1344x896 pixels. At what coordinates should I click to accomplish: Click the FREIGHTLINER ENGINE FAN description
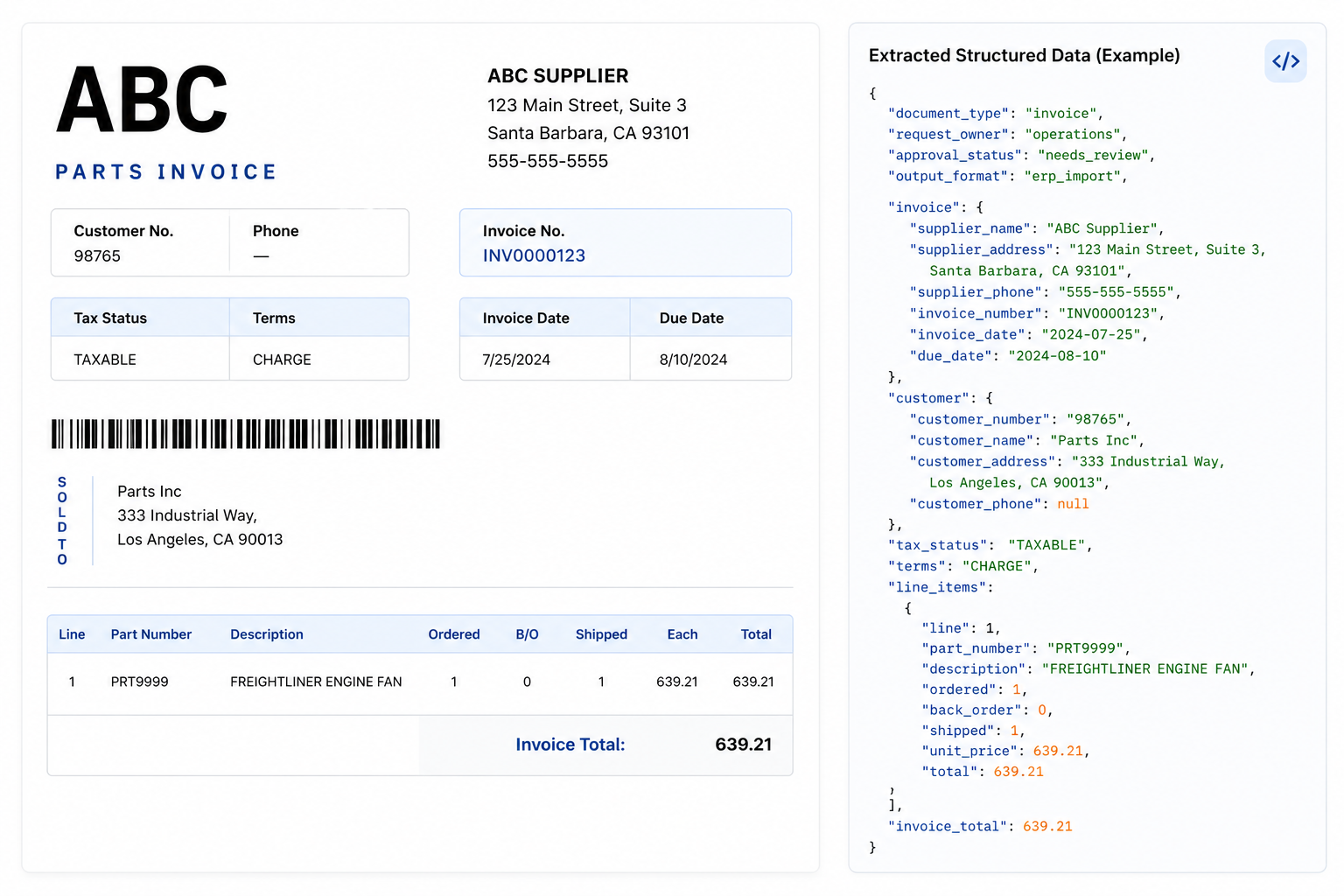[316, 682]
